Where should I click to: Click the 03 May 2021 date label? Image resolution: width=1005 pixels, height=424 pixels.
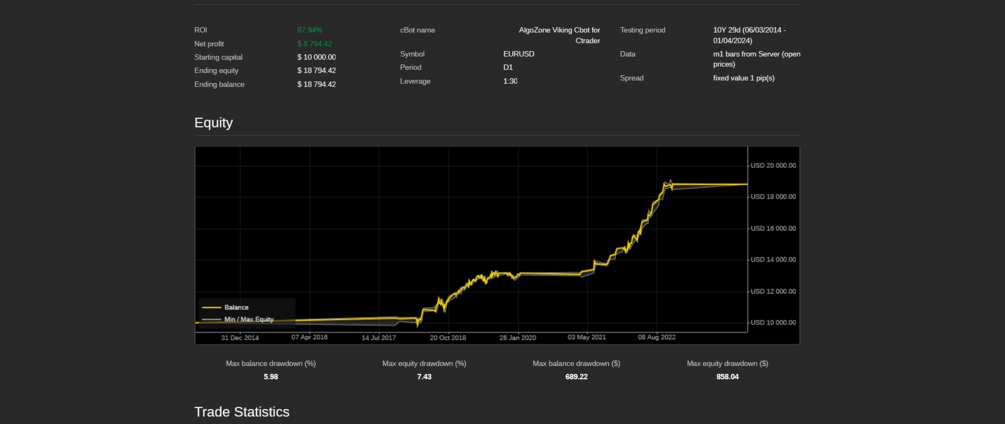tap(587, 336)
